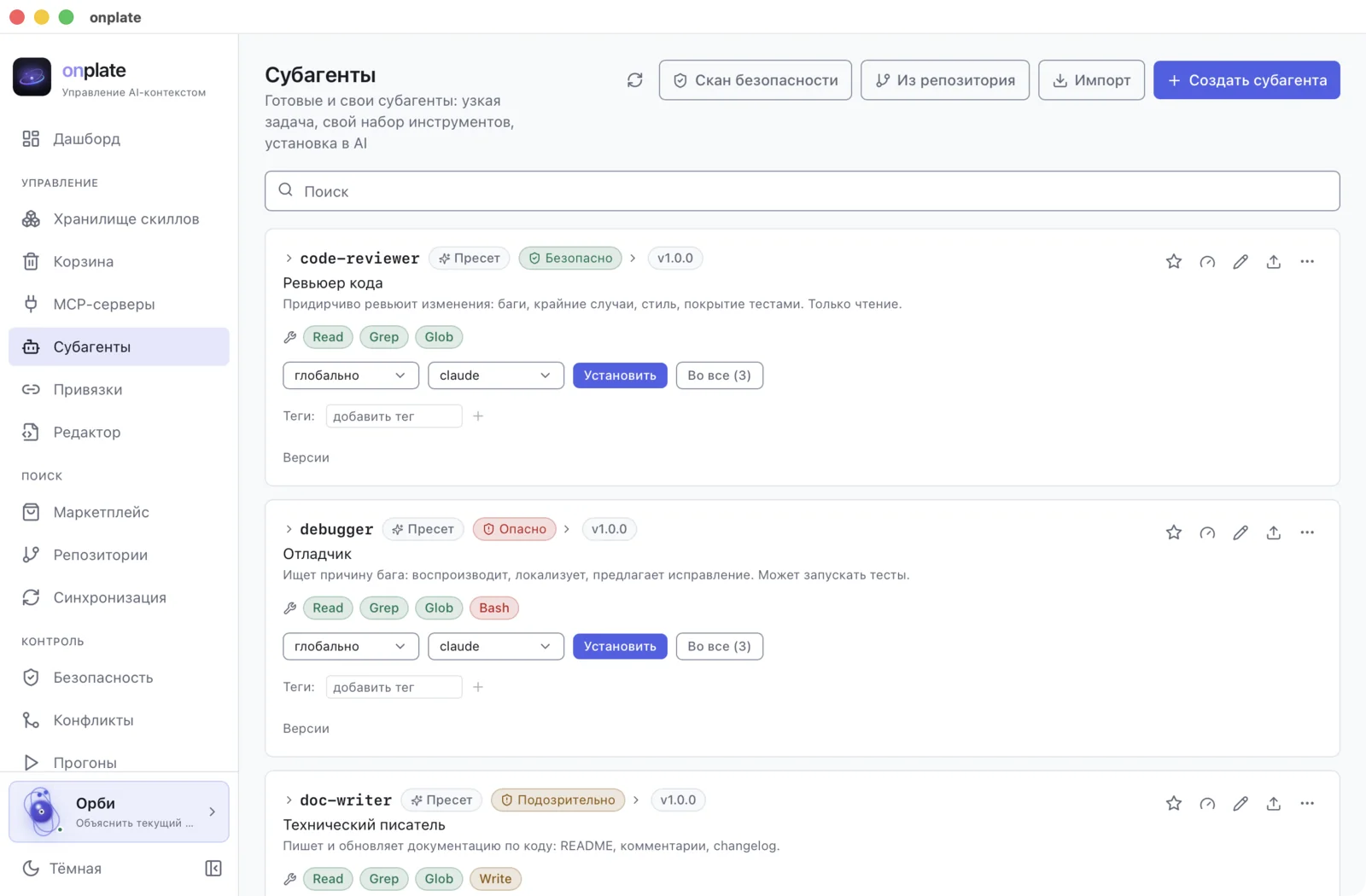Open the scope dropdown глобально for code-reviewer

coord(351,375)
